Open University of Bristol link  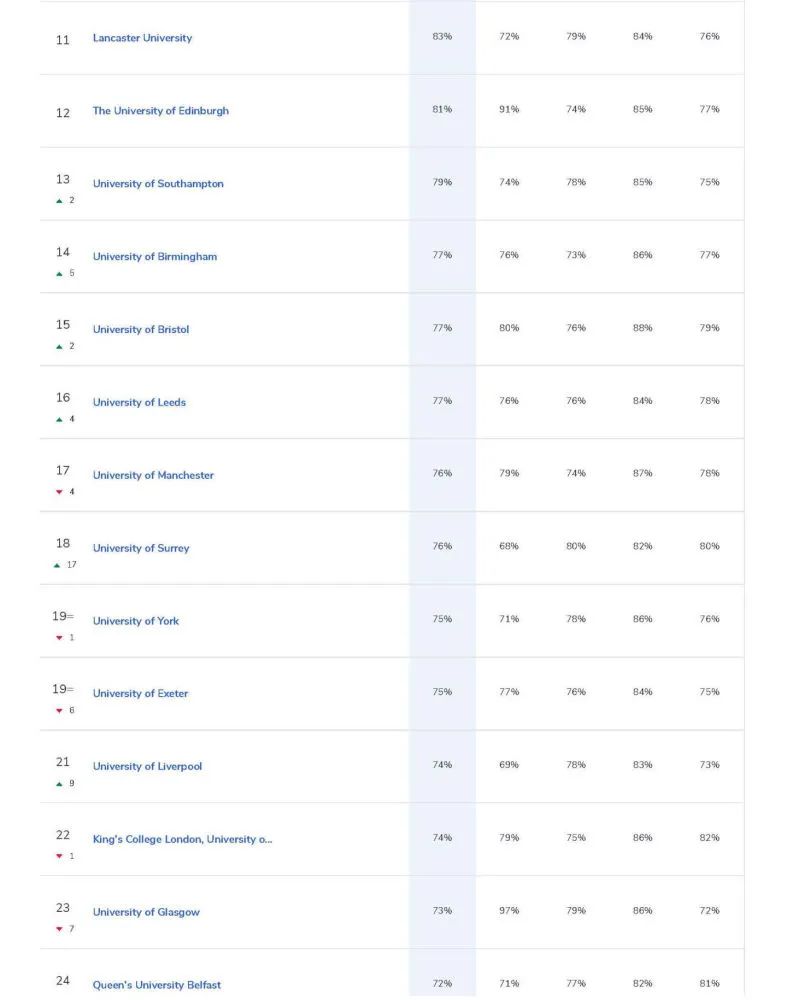coord(141,330)
